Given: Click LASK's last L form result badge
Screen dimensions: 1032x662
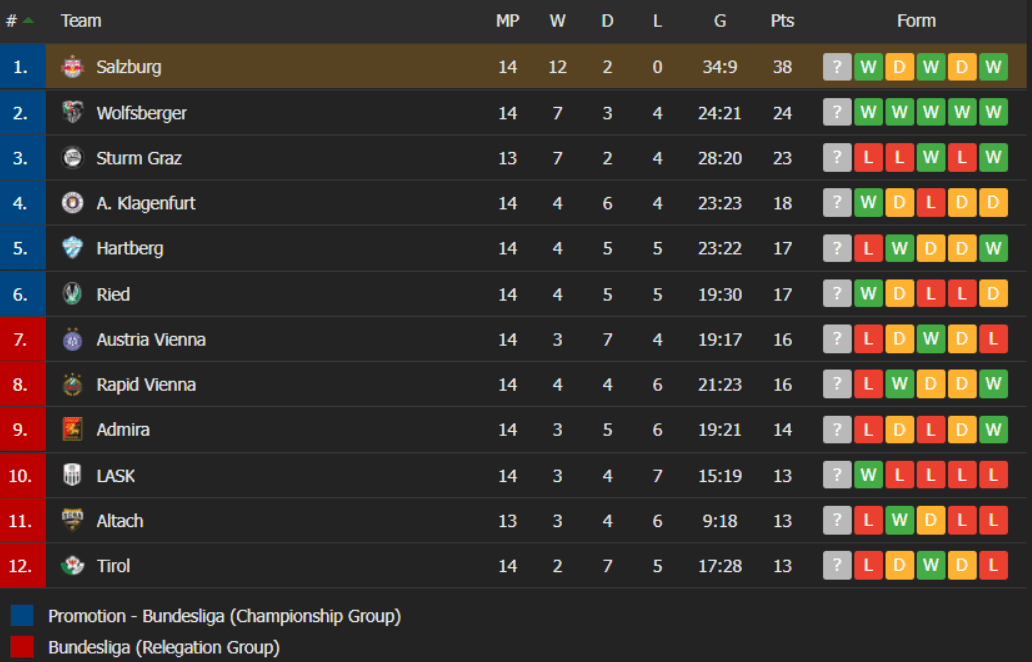Looking at the screenshot, I should 993,475.
